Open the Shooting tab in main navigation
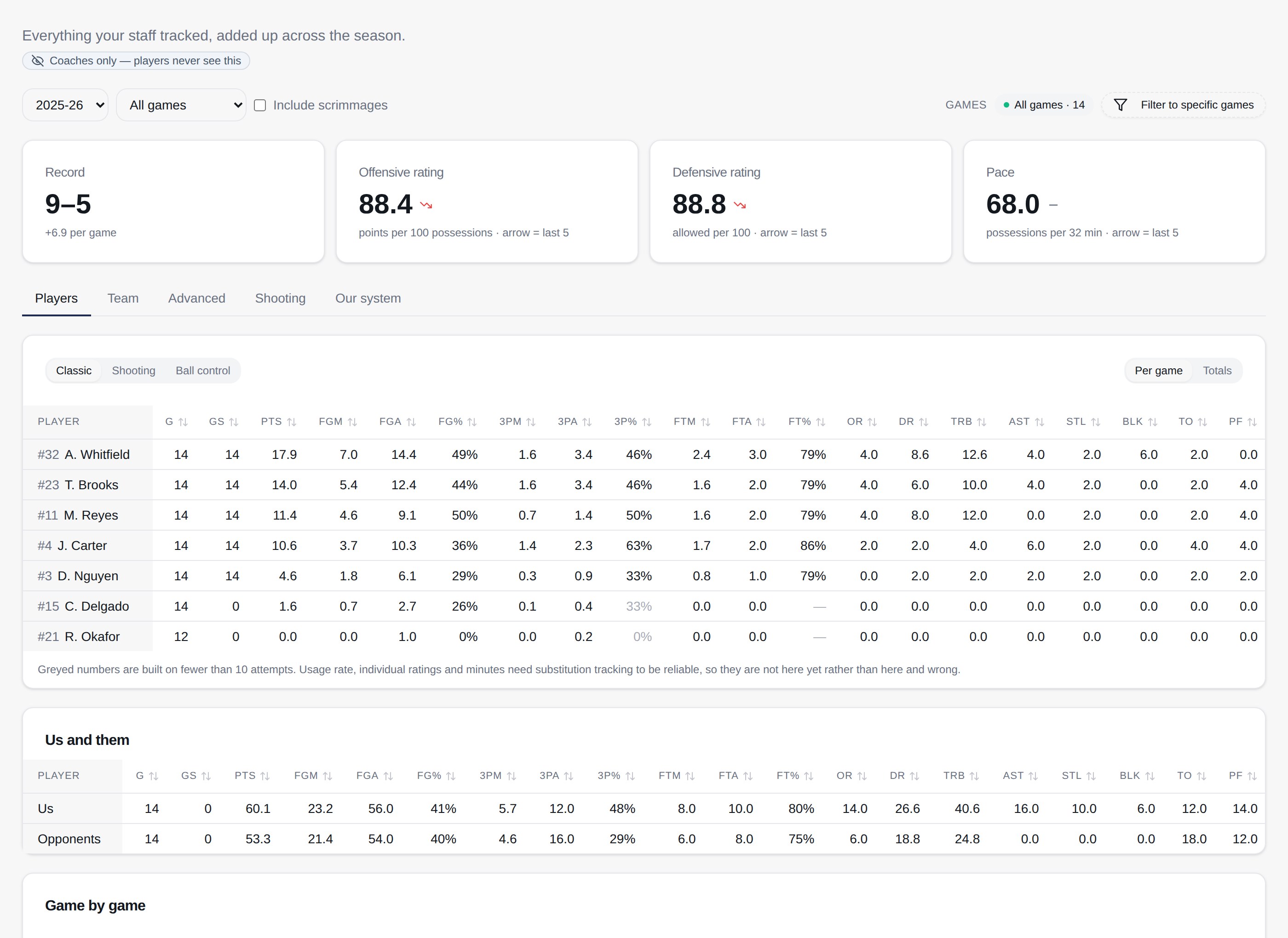Screen dimensions: 1288x938 pyautogui.click(x=280, y=299)
